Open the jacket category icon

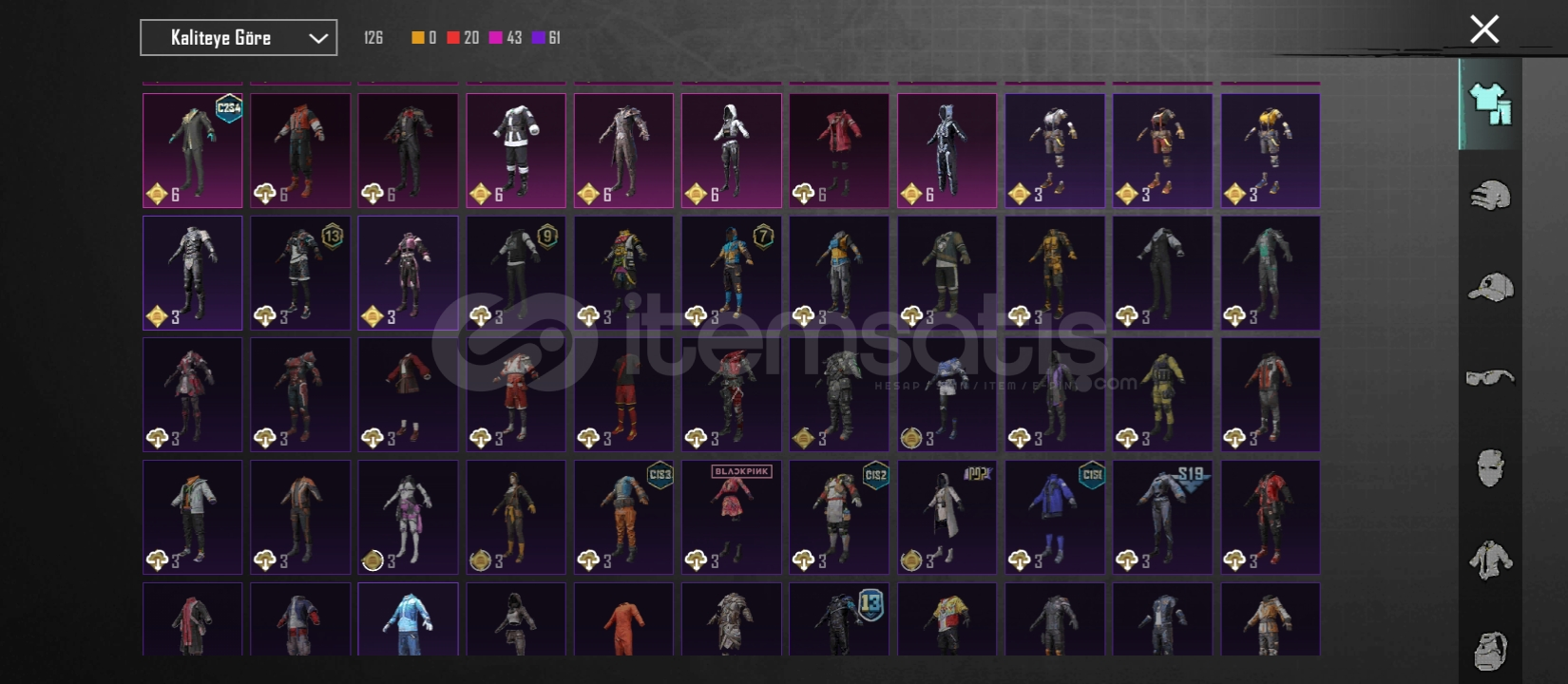(x=1490, y=560)
